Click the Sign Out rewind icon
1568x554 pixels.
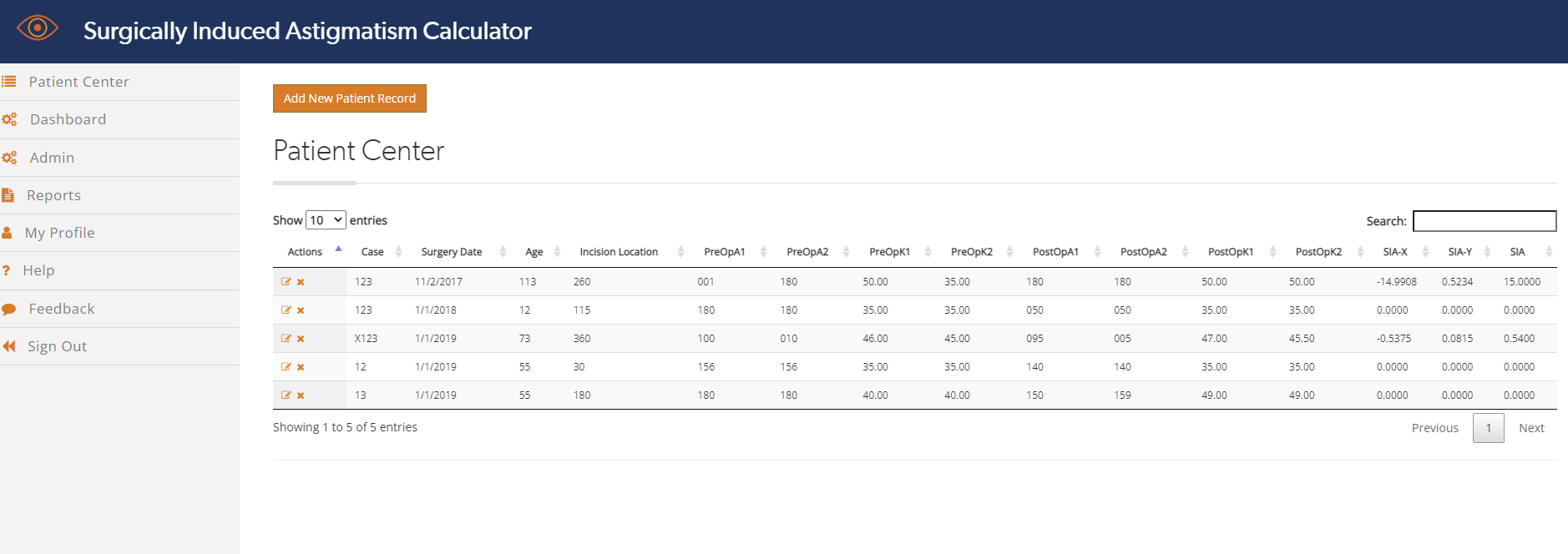click(9, 346)
